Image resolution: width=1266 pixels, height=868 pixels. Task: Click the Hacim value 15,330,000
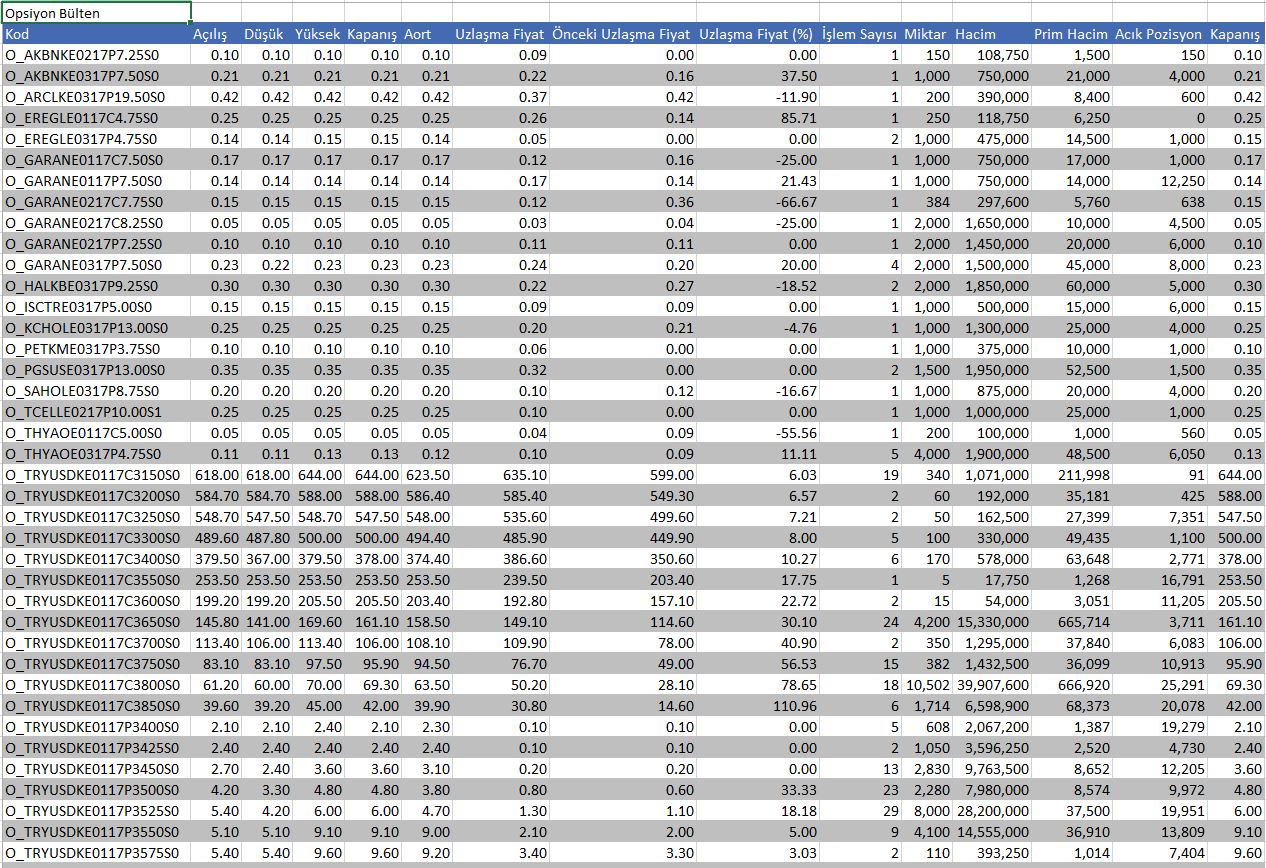click(x=992, y=622)
